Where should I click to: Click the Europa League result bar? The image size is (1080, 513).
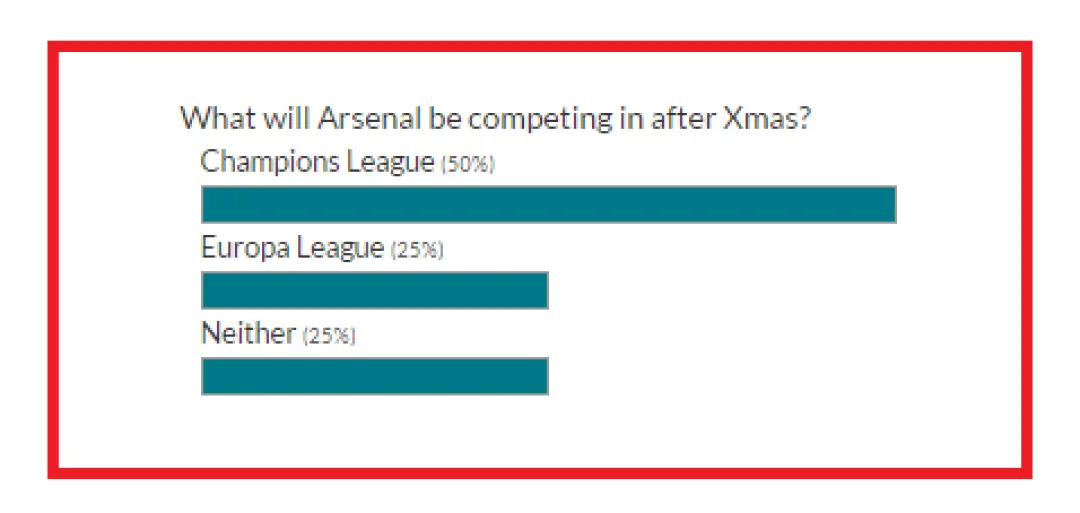375,290
